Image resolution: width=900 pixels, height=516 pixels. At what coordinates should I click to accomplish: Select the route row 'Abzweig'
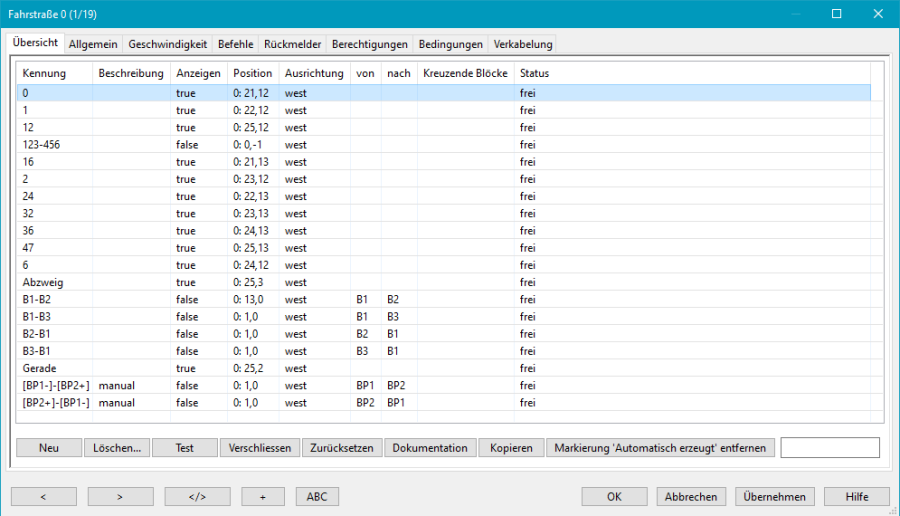pyautogui.click(x=43, y=283)
